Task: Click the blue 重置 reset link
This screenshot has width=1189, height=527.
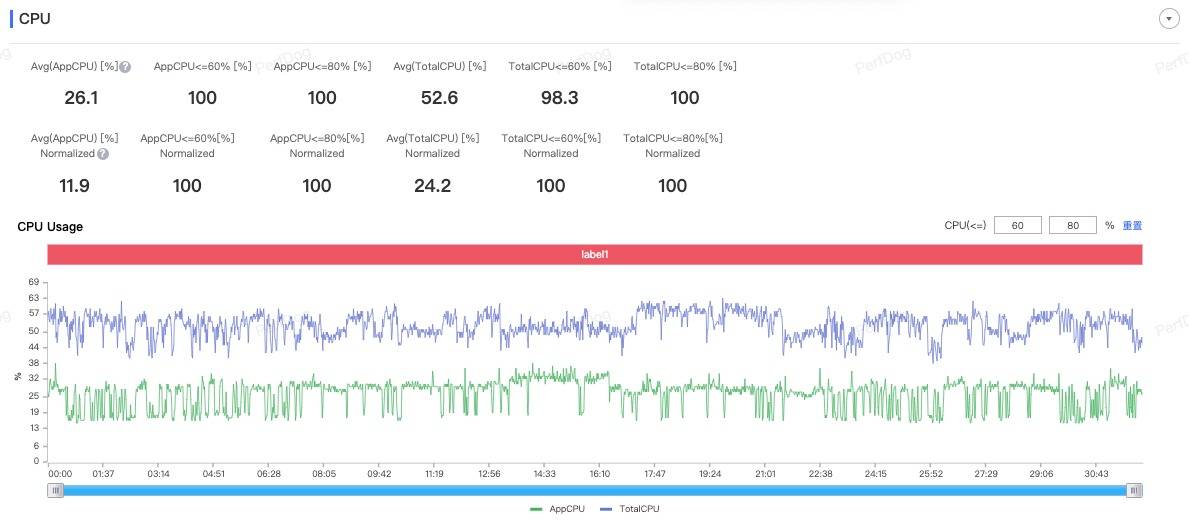Action: (1132, 226)
